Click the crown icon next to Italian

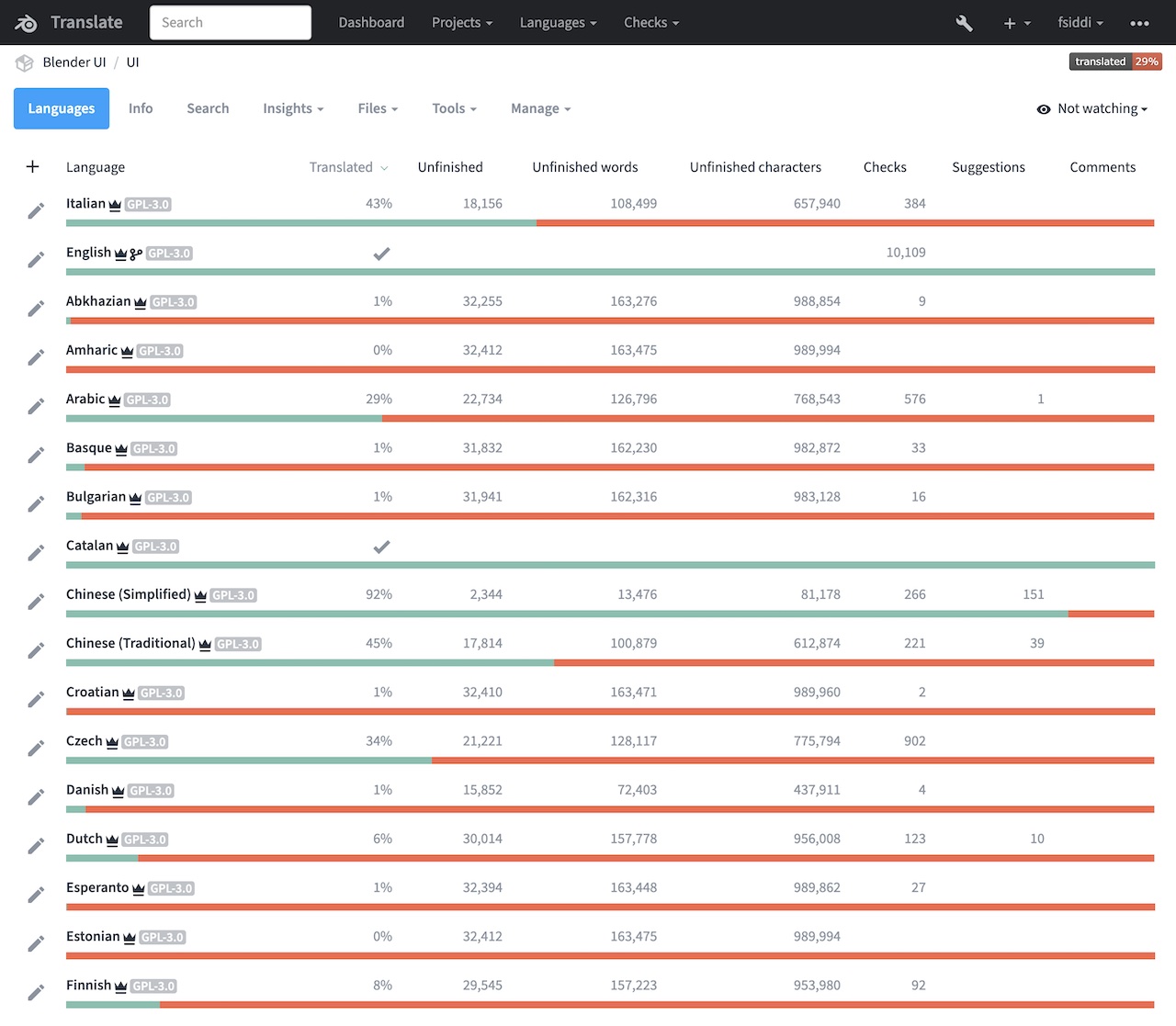pyautogui.click(x=115, y=205)
